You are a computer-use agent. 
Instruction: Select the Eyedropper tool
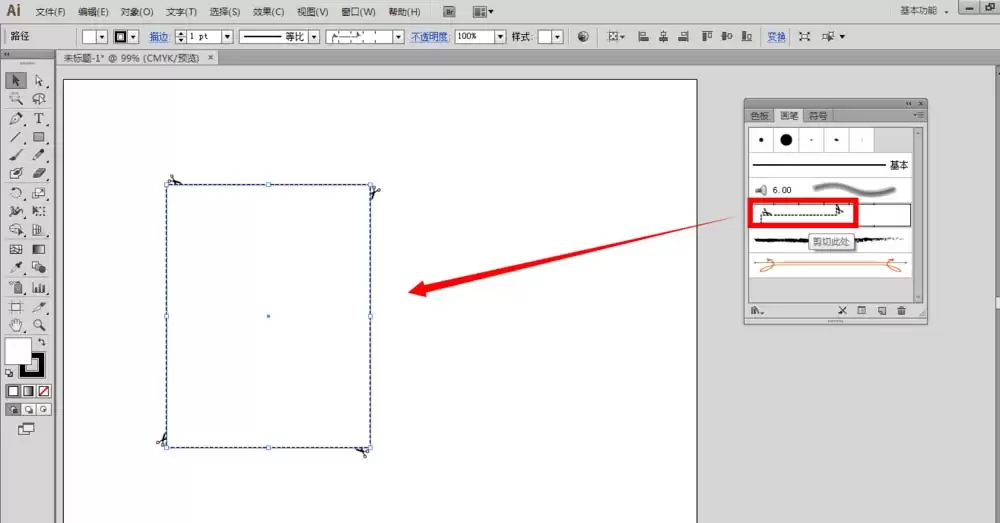(x=16, y=268)
